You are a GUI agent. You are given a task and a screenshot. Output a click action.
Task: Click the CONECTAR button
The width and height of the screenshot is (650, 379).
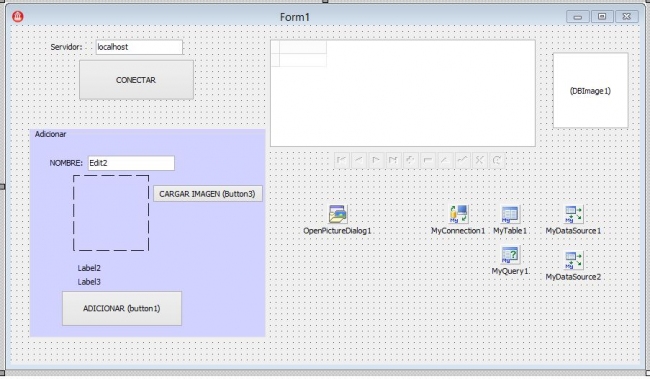(136, 80)
